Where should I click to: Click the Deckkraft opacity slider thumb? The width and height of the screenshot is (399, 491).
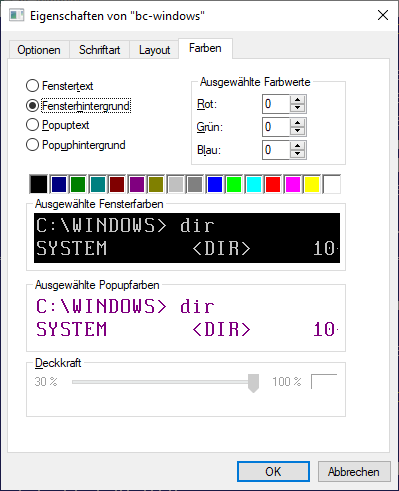click(253, 383)
